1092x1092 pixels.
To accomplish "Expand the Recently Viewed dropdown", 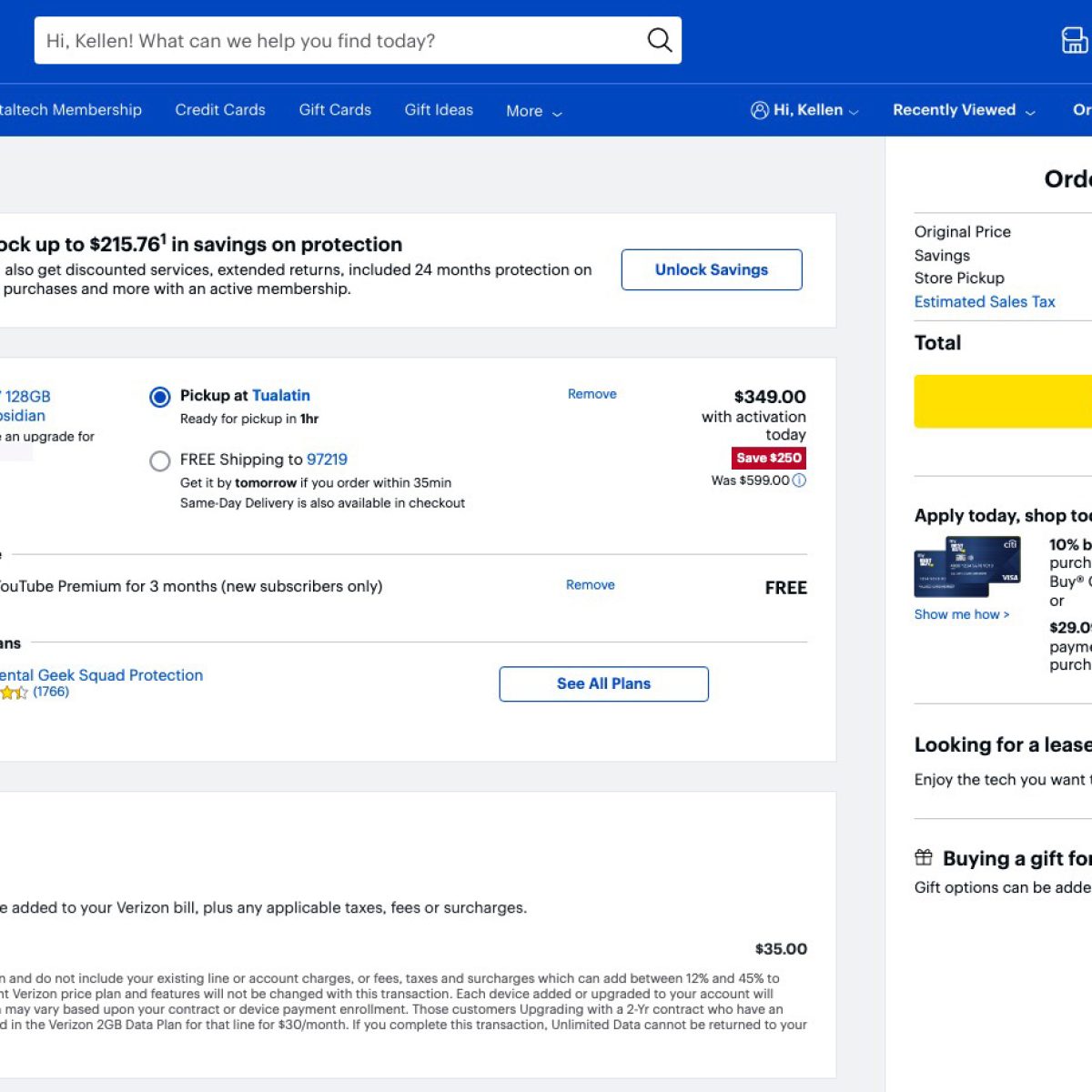I will click(x=963, y=110).
